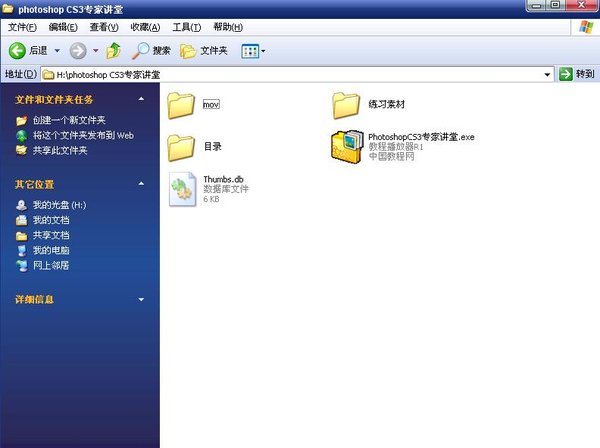This screenshot has width=600, height=448.
Task: Collapse the 文件和文件夹任务 panel
Action: pos(141,99)
